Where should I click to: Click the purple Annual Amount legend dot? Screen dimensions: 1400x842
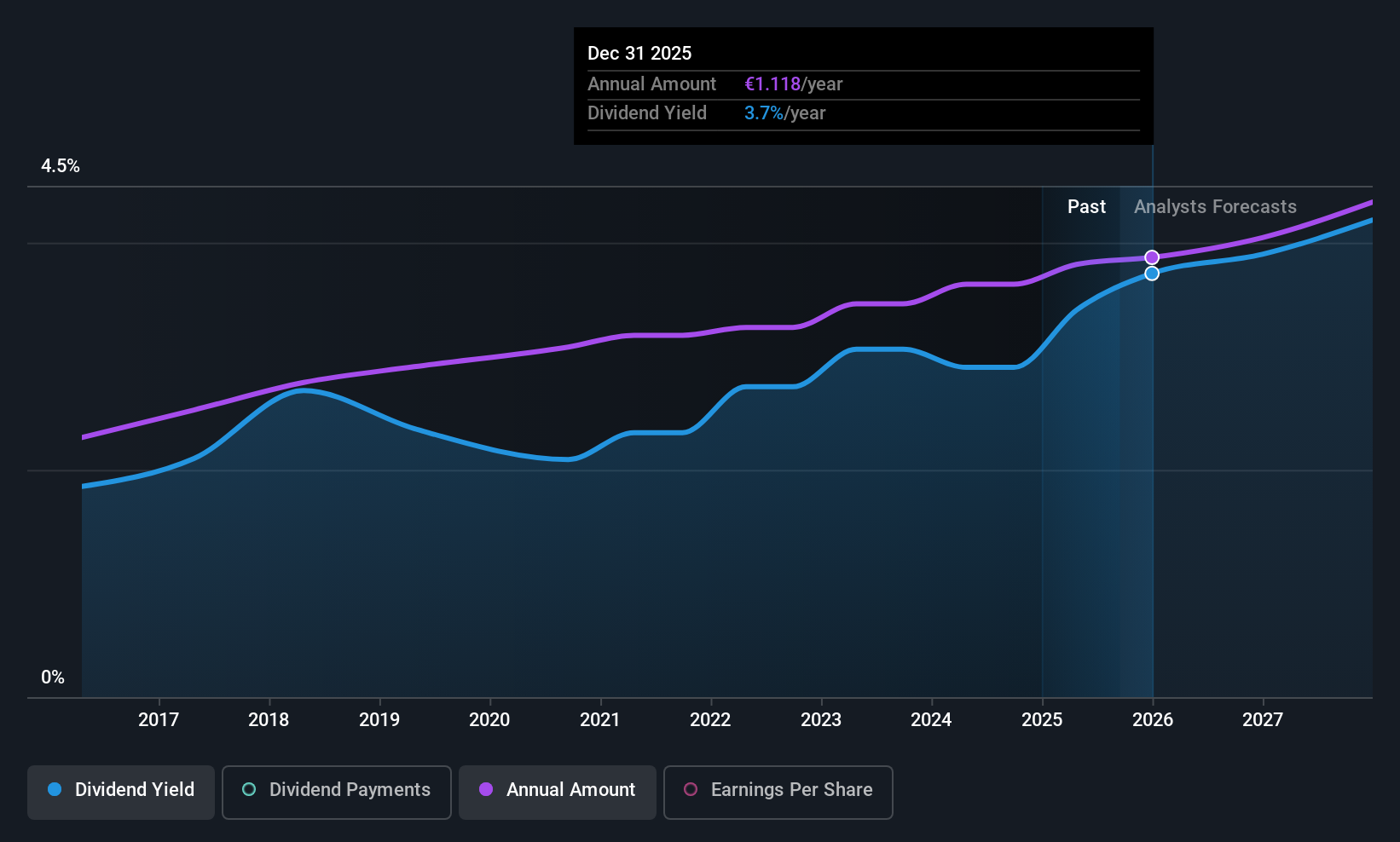(486, 790)
